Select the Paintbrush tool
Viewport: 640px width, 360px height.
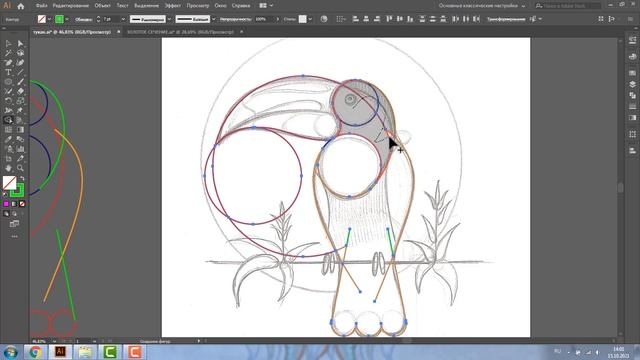click(x=20, y=82)
